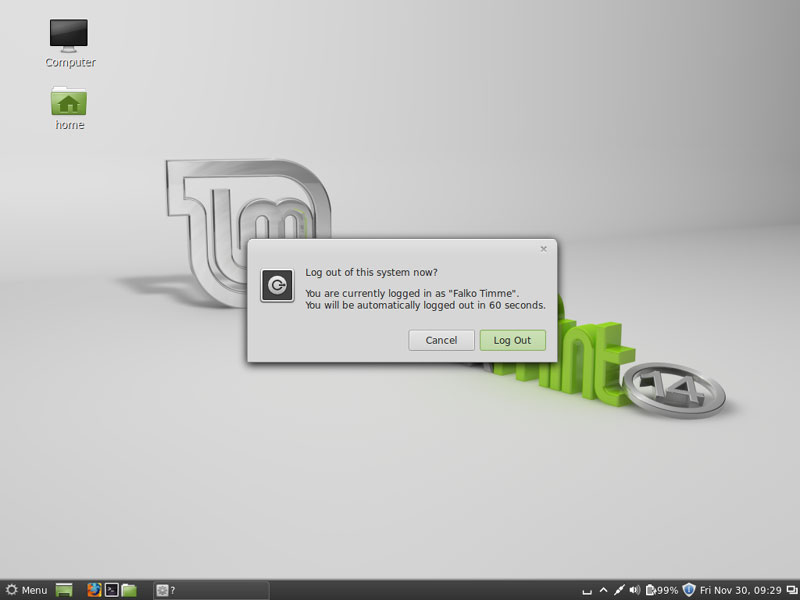The image size is (800, 600).
Task: Click the keyboard tray icon
Action: [587, 591]
